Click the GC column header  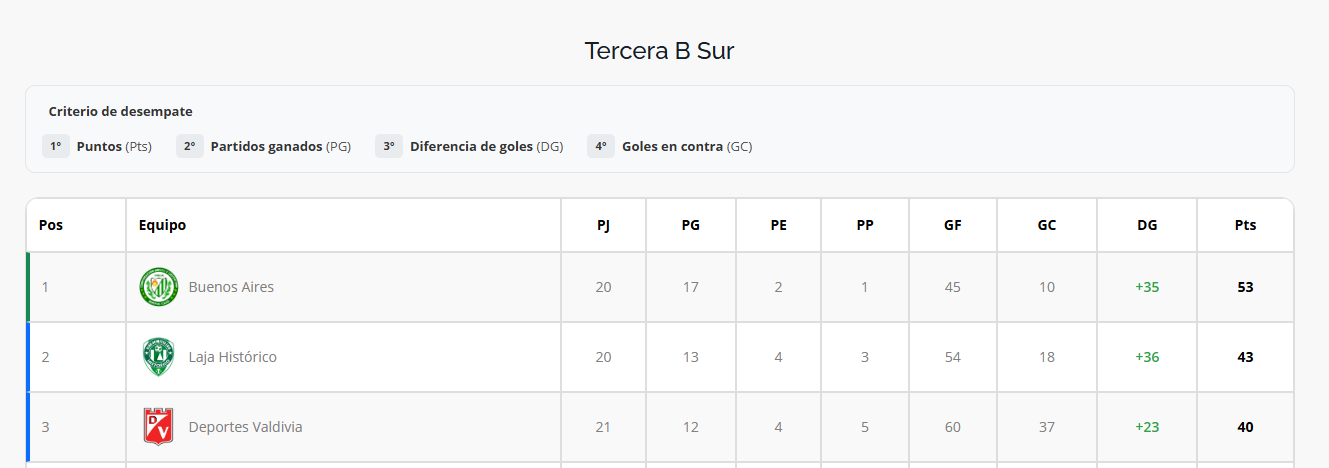(1047, 225)
